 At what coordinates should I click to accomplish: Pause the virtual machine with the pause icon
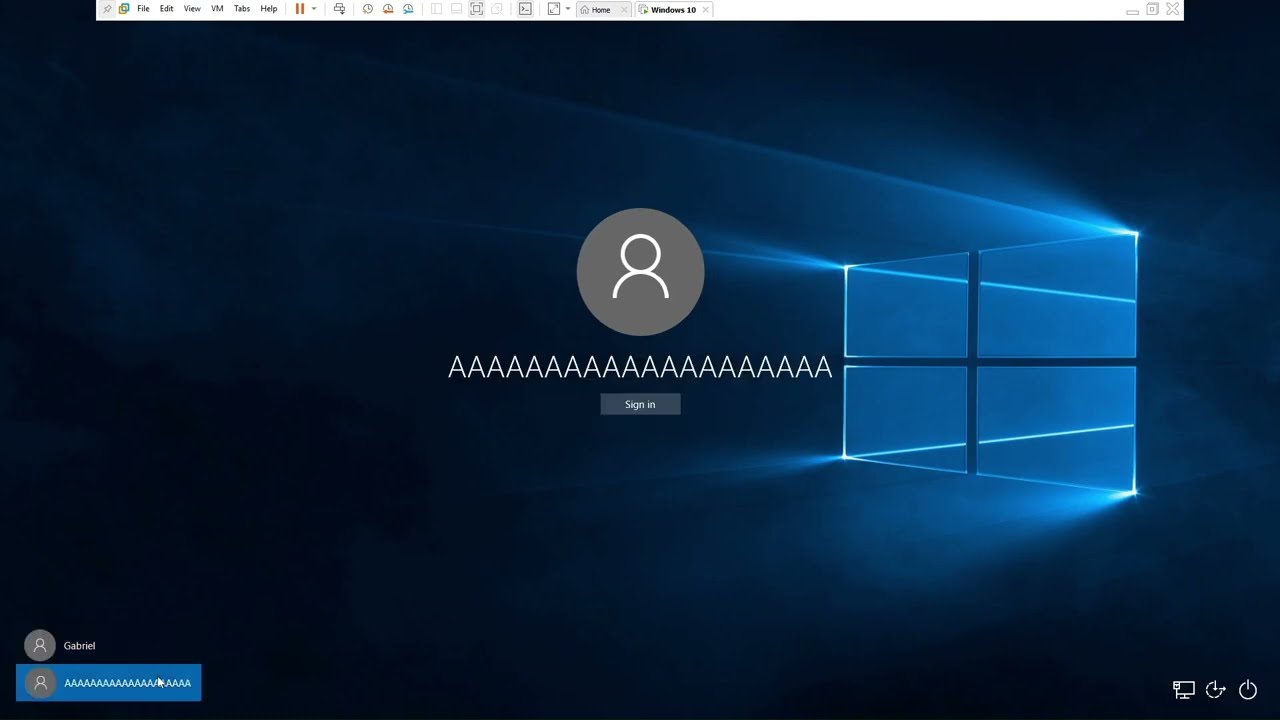click(299, 9)
